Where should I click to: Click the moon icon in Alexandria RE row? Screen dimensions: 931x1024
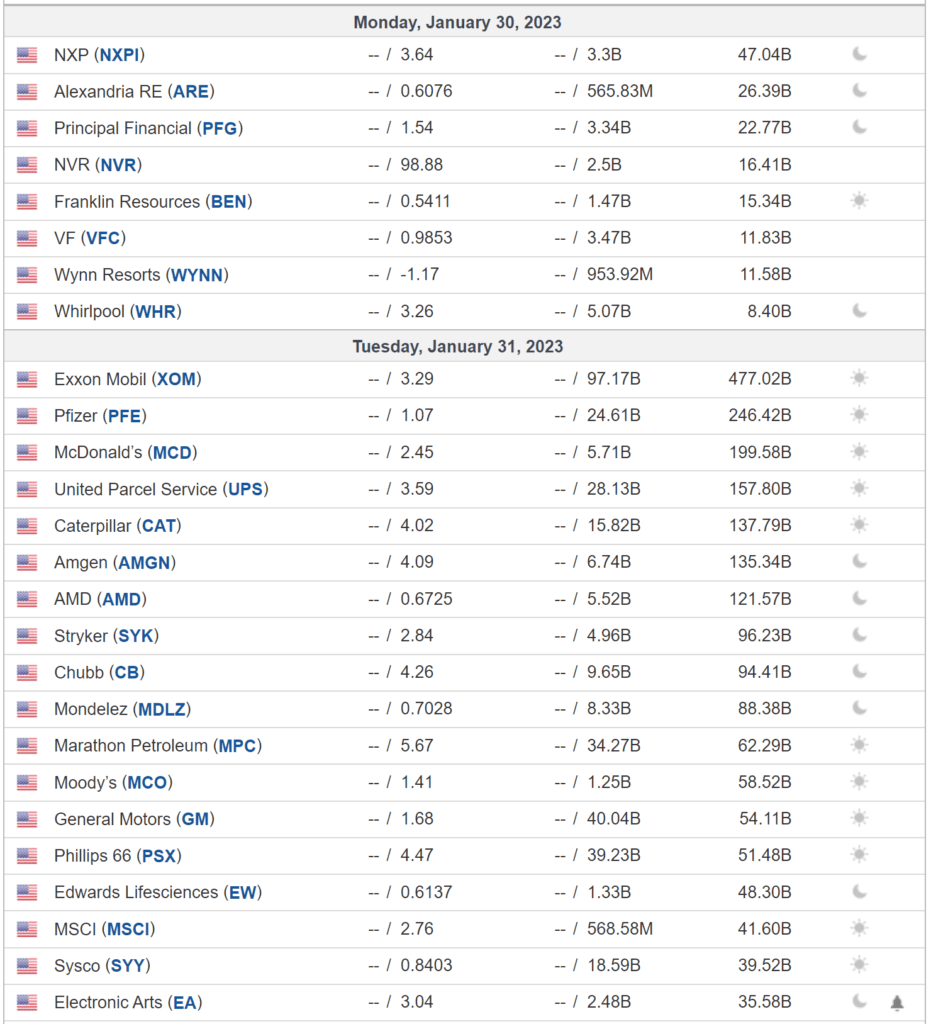click(860, 91)
